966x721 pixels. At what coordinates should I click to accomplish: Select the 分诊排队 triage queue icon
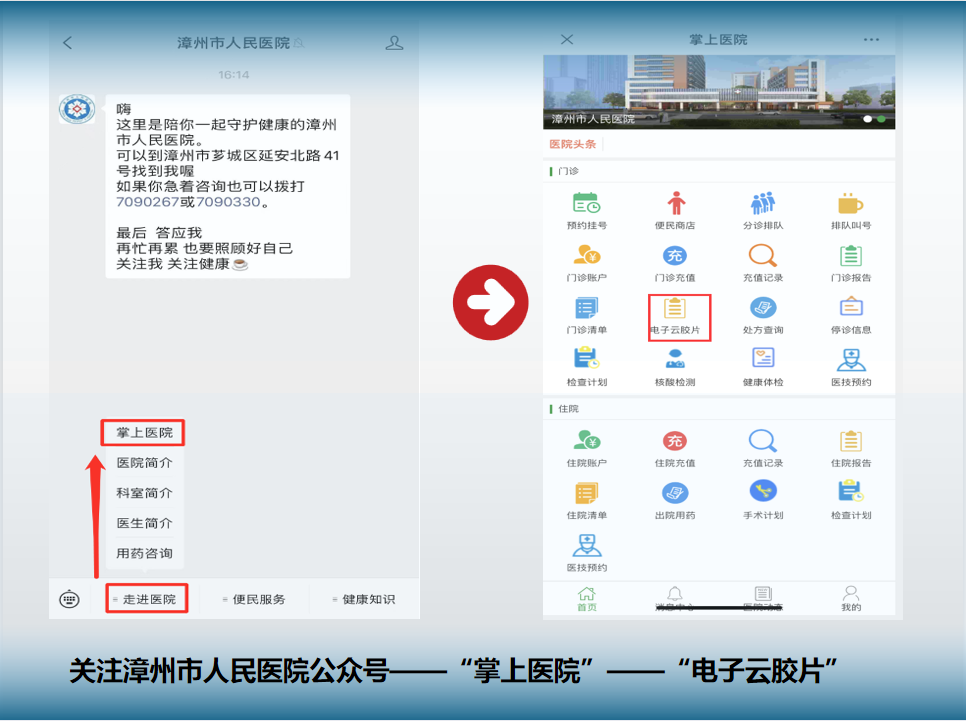click(x=765, y=205)
